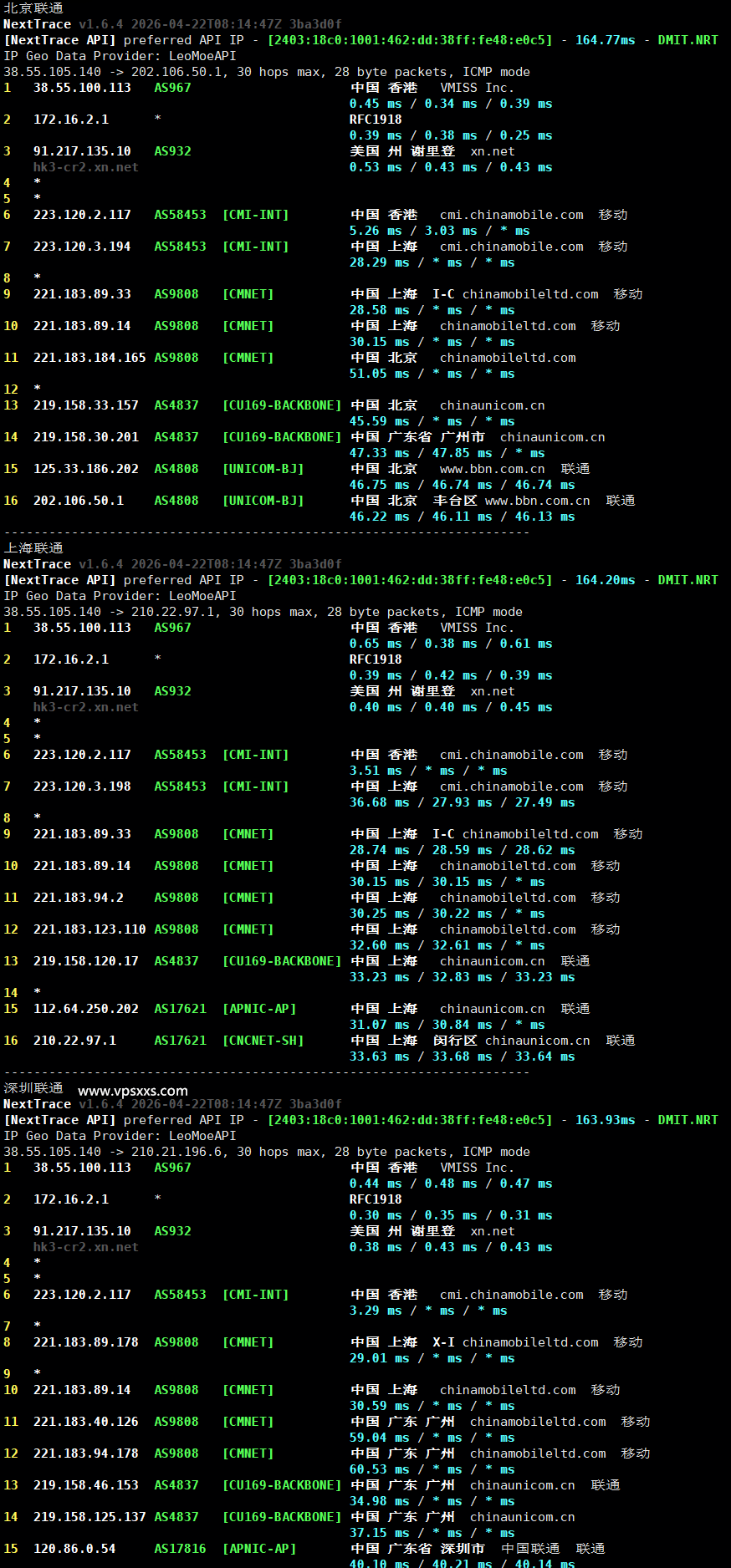Click the 60.53 ms latency value
Screen dimensions: 731x1568
380,1469
